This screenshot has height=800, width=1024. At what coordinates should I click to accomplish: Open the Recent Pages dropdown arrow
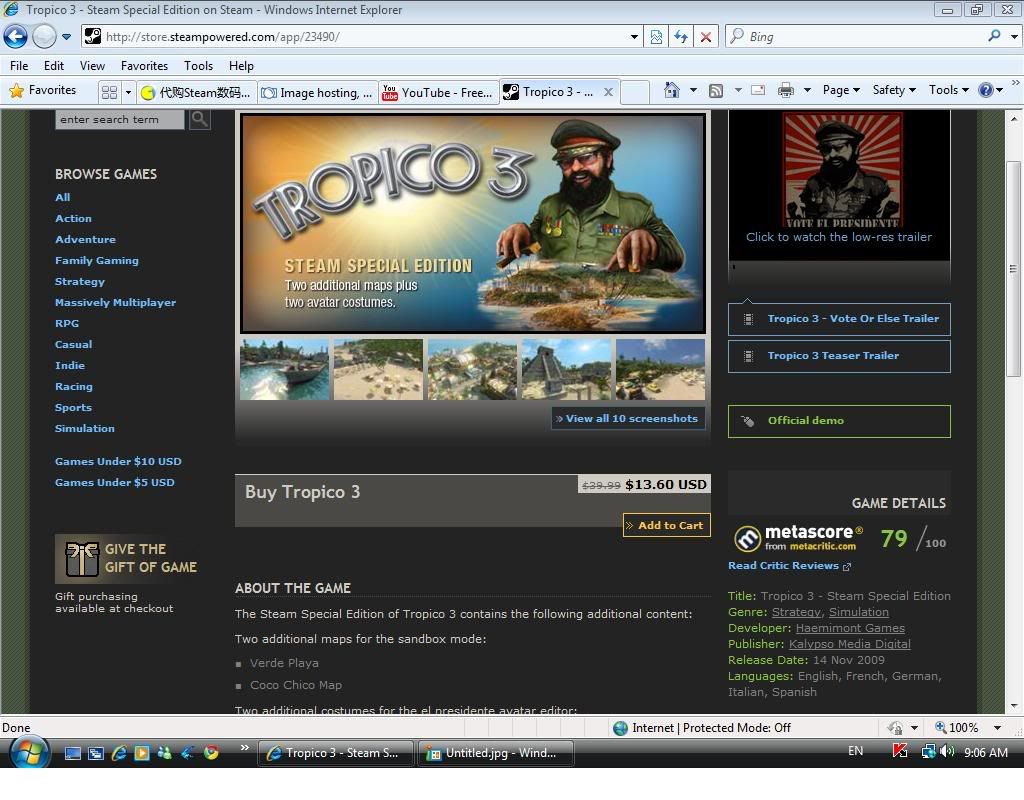[x=66, y=37]
